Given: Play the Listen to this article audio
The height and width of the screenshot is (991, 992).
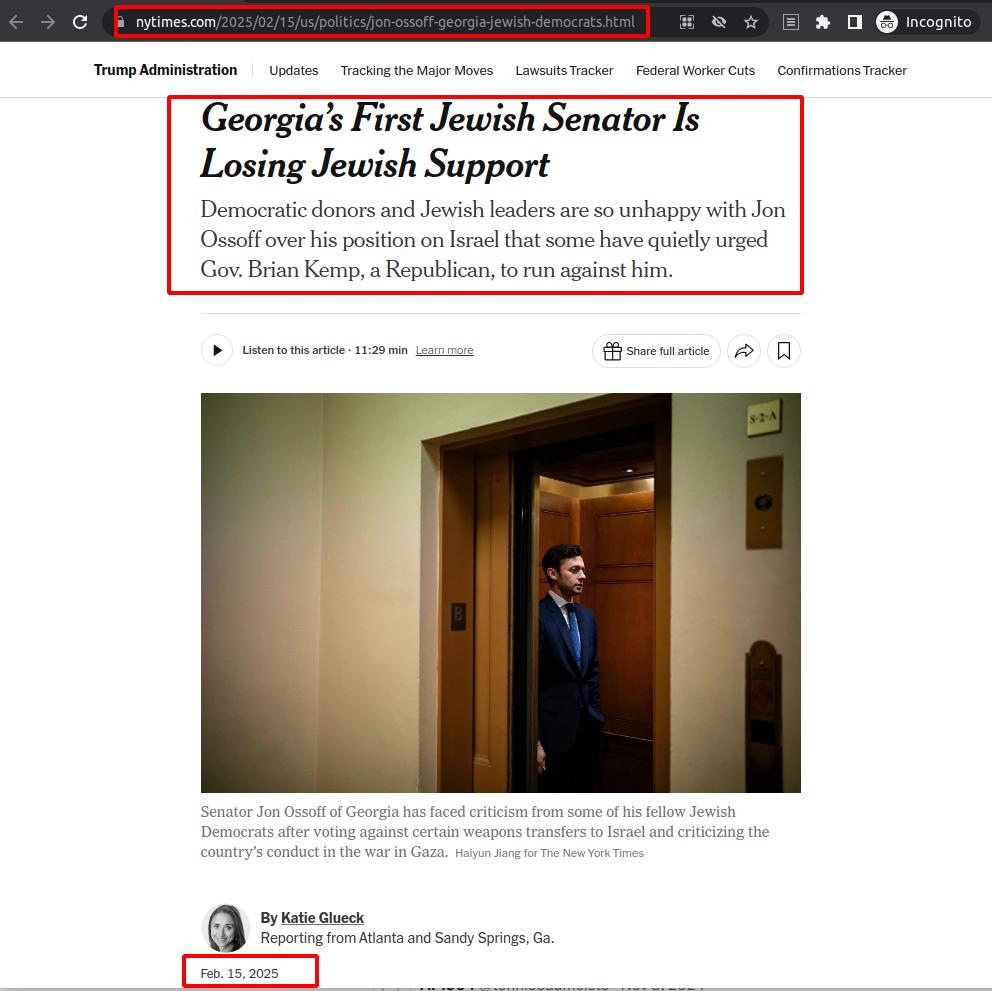Looking at the screenshot, I should pos(217,350).
